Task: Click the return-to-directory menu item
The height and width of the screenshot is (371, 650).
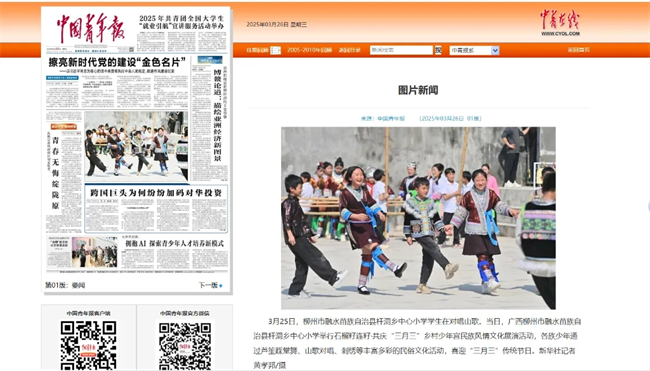Action: (x=350, y=50)
